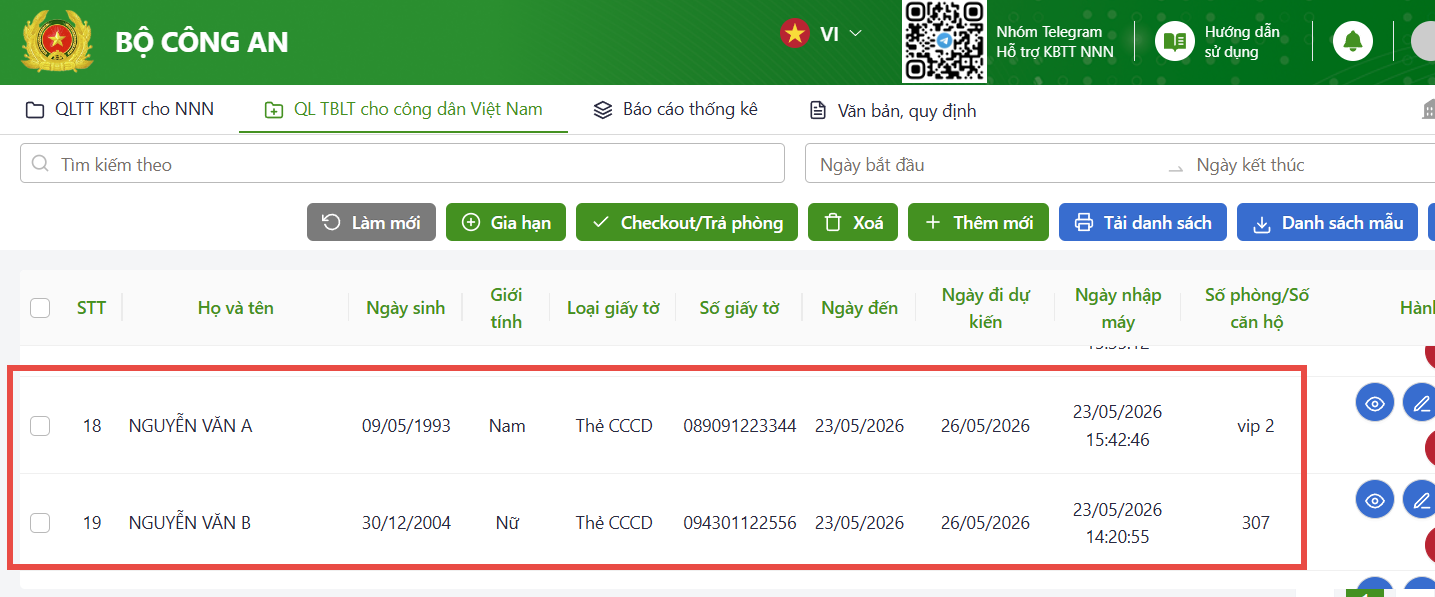This screenshot has width=1435, height=597.
Task: Click the Danh sách mẫu download button
Action: pyautogui.click(x=1327, y=222)
